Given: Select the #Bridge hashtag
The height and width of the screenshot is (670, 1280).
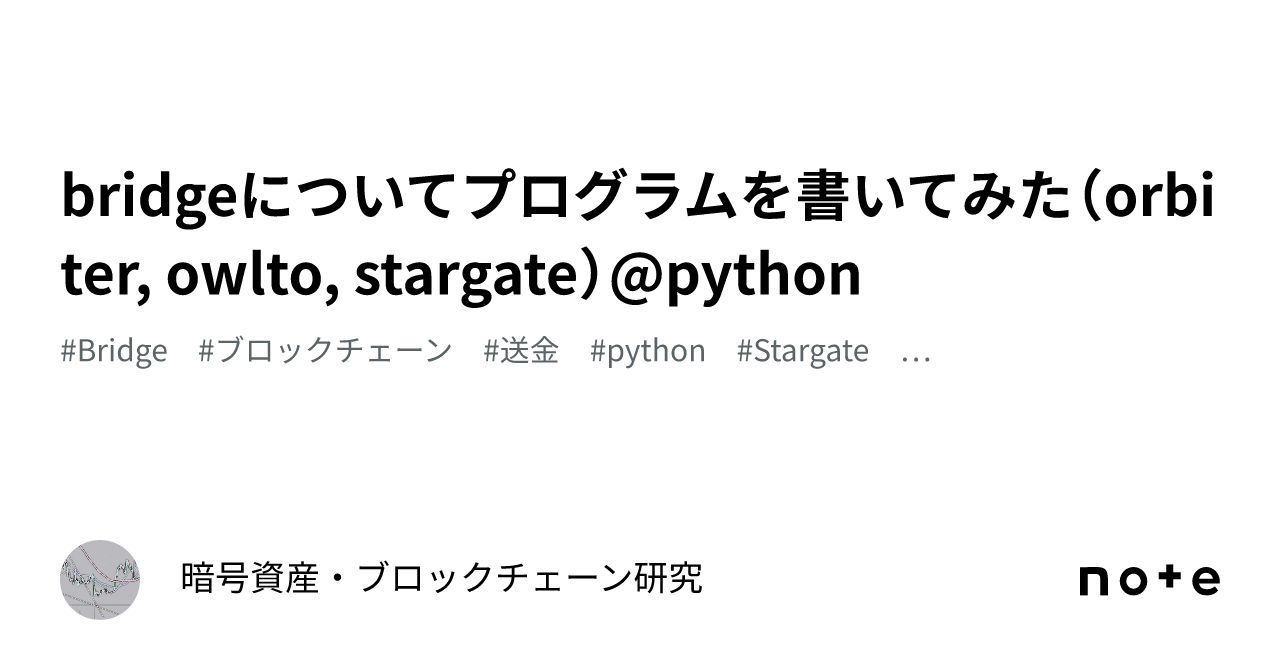Looking at the screenshot, I should pos(114,351).
